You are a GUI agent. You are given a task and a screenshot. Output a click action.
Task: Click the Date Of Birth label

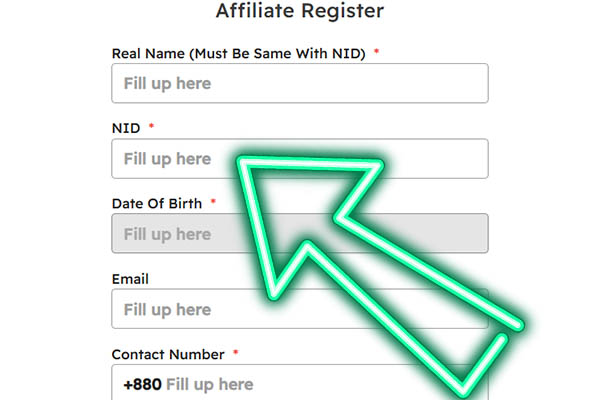tap(157, 203)
